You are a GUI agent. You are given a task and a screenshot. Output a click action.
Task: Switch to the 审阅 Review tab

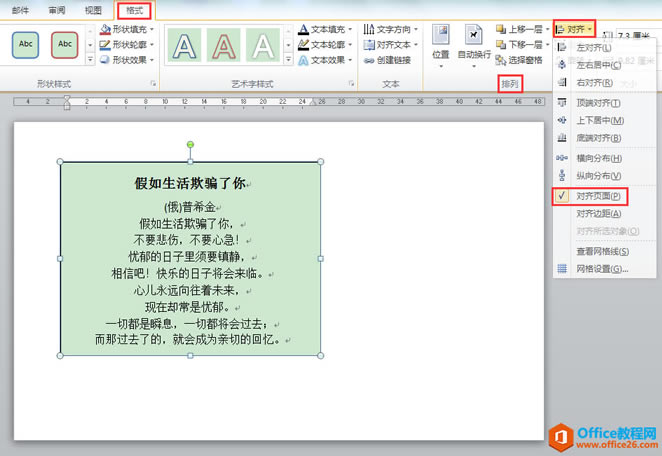point(57,10)
